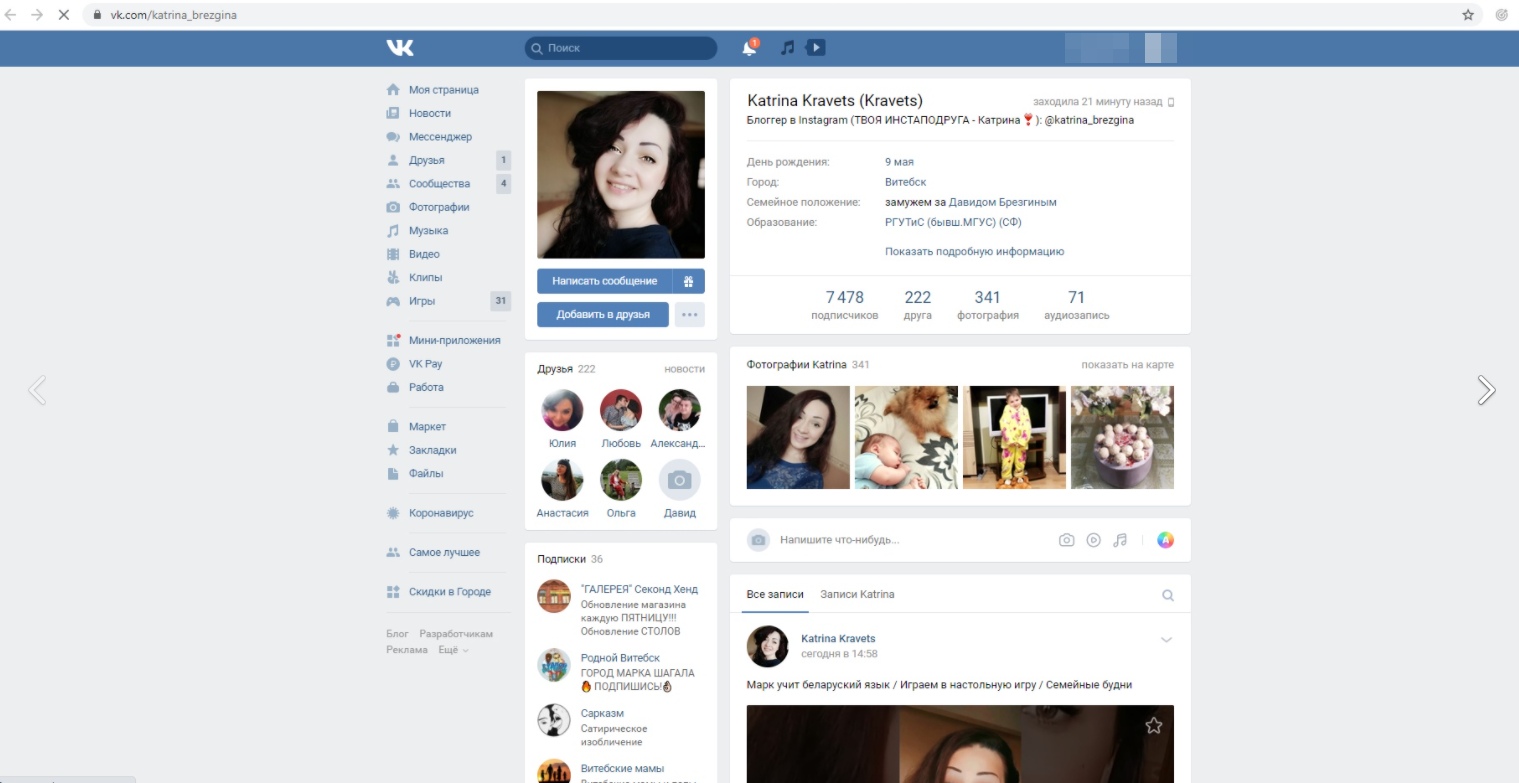Open the dog and baby photo thumbnail
Screen dimensions: 1519x783
click(x=906, y=437)
